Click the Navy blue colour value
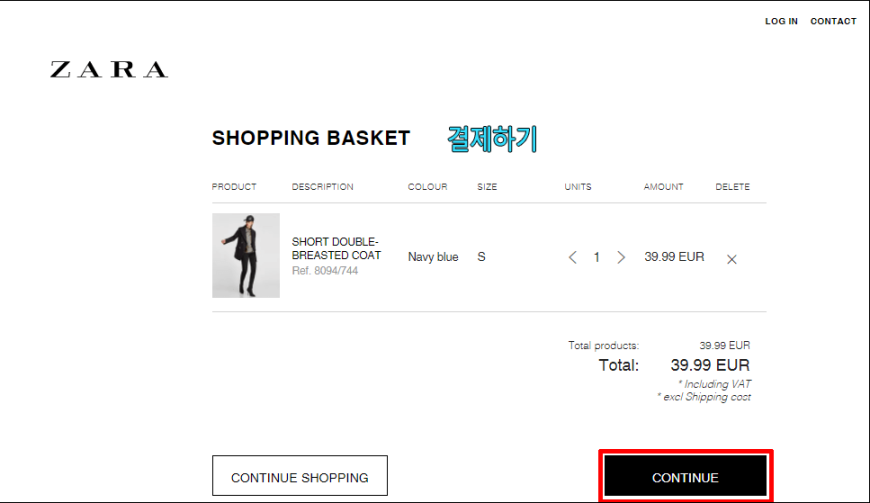The width and height of the screenshot is (870, 503). point(433,257)
